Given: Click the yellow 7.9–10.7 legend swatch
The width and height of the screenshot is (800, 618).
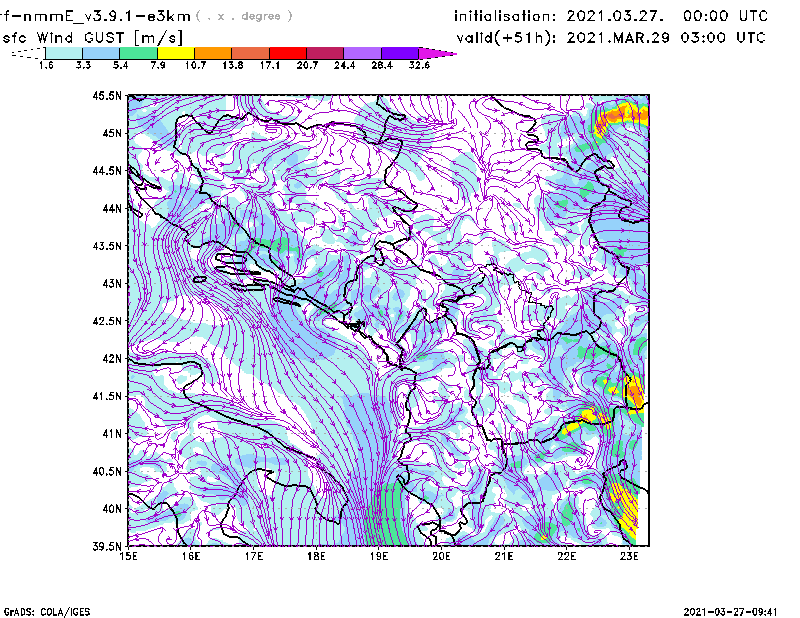Looking at the screenshot, I should click(x=176, y=53).
